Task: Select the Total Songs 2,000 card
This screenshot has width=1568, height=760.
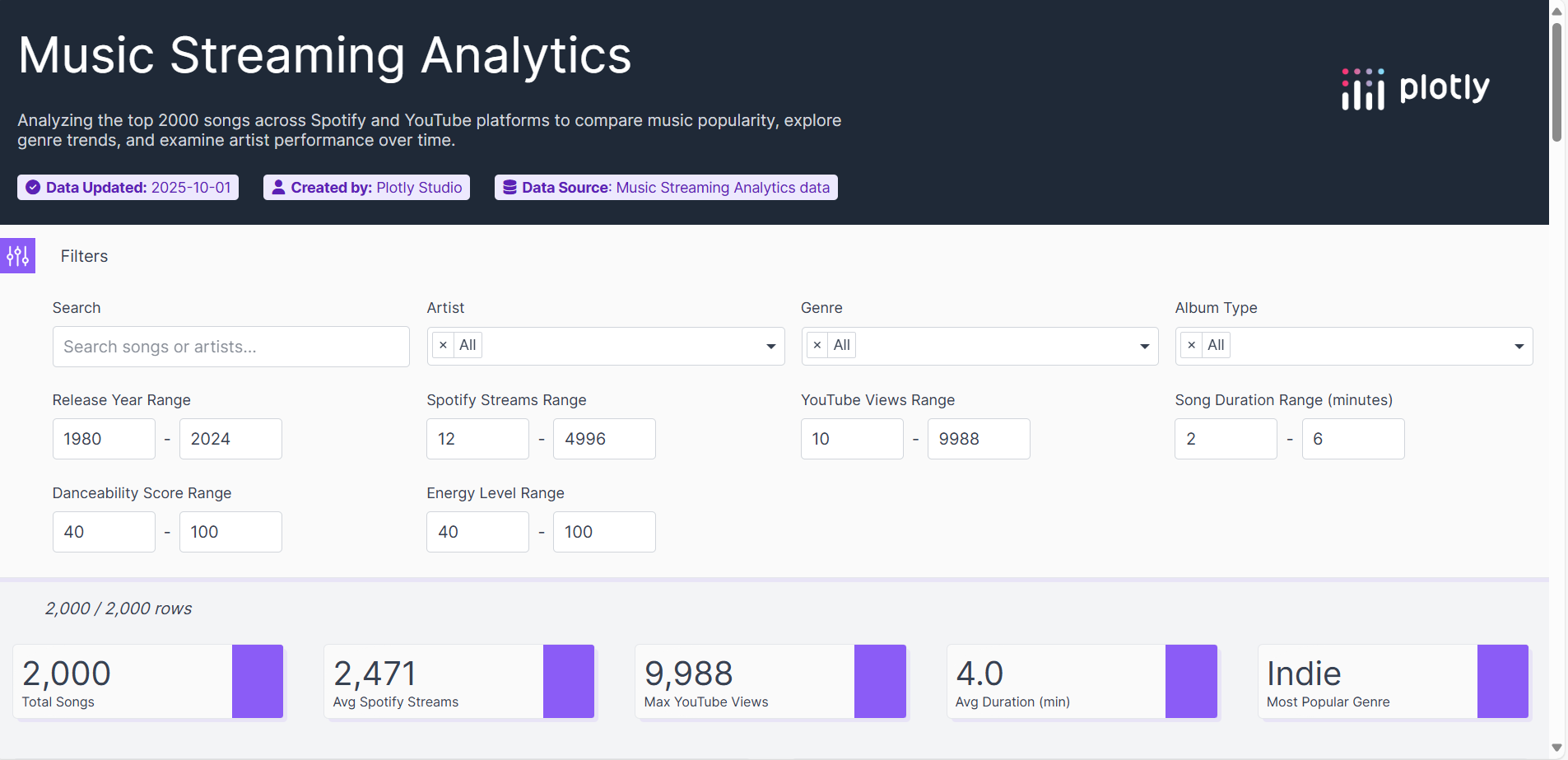Action: click(x=148, y=682)
